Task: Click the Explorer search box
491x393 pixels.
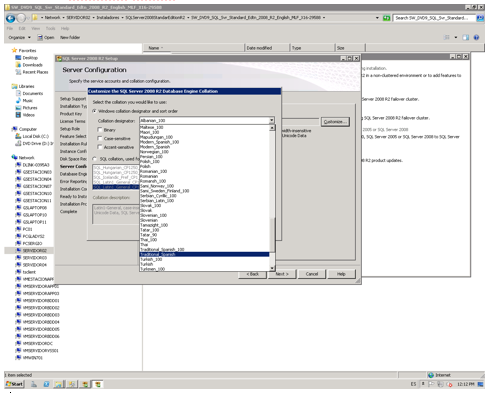Action: click(434, 18)
